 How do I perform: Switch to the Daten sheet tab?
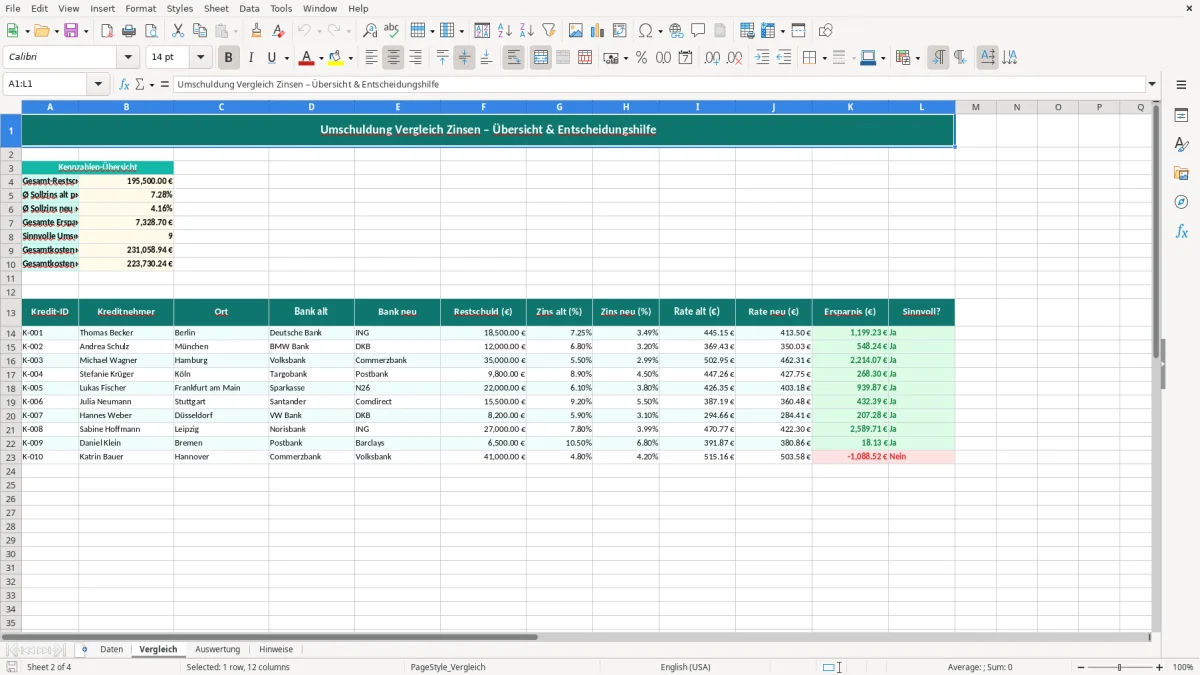click(112, 649)
